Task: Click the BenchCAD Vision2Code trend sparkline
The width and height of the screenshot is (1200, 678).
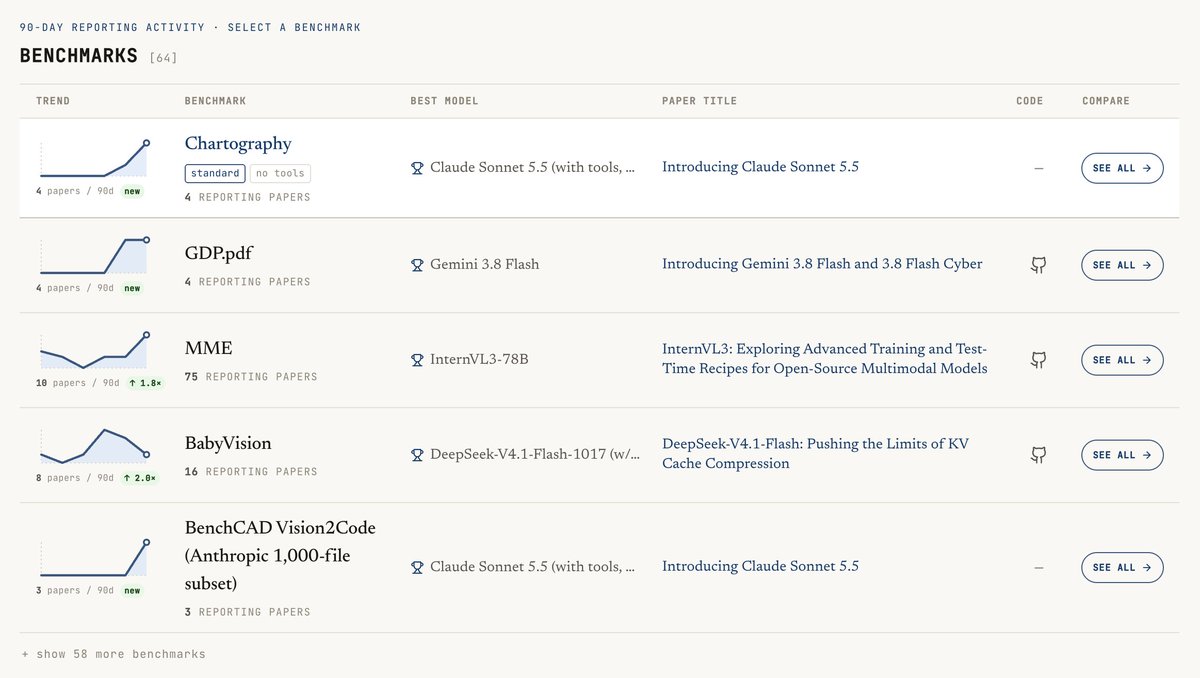Action: pos(94,558)
